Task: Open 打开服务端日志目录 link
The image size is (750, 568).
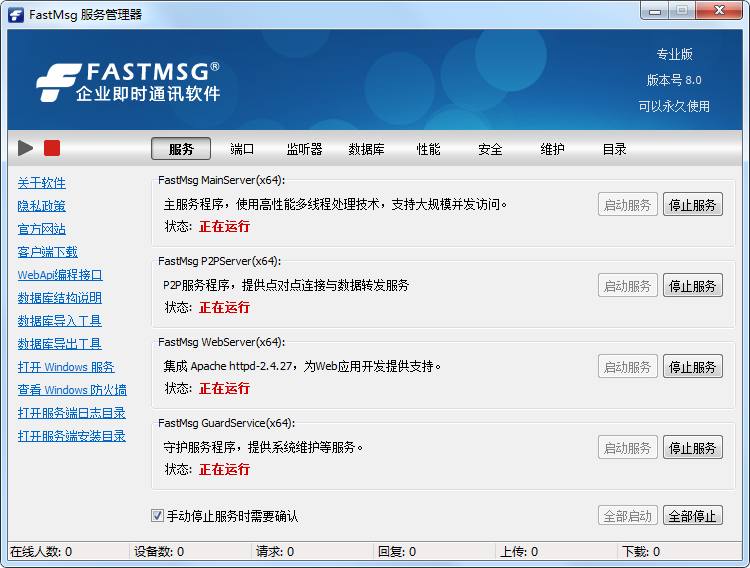Action: [72, 412]
